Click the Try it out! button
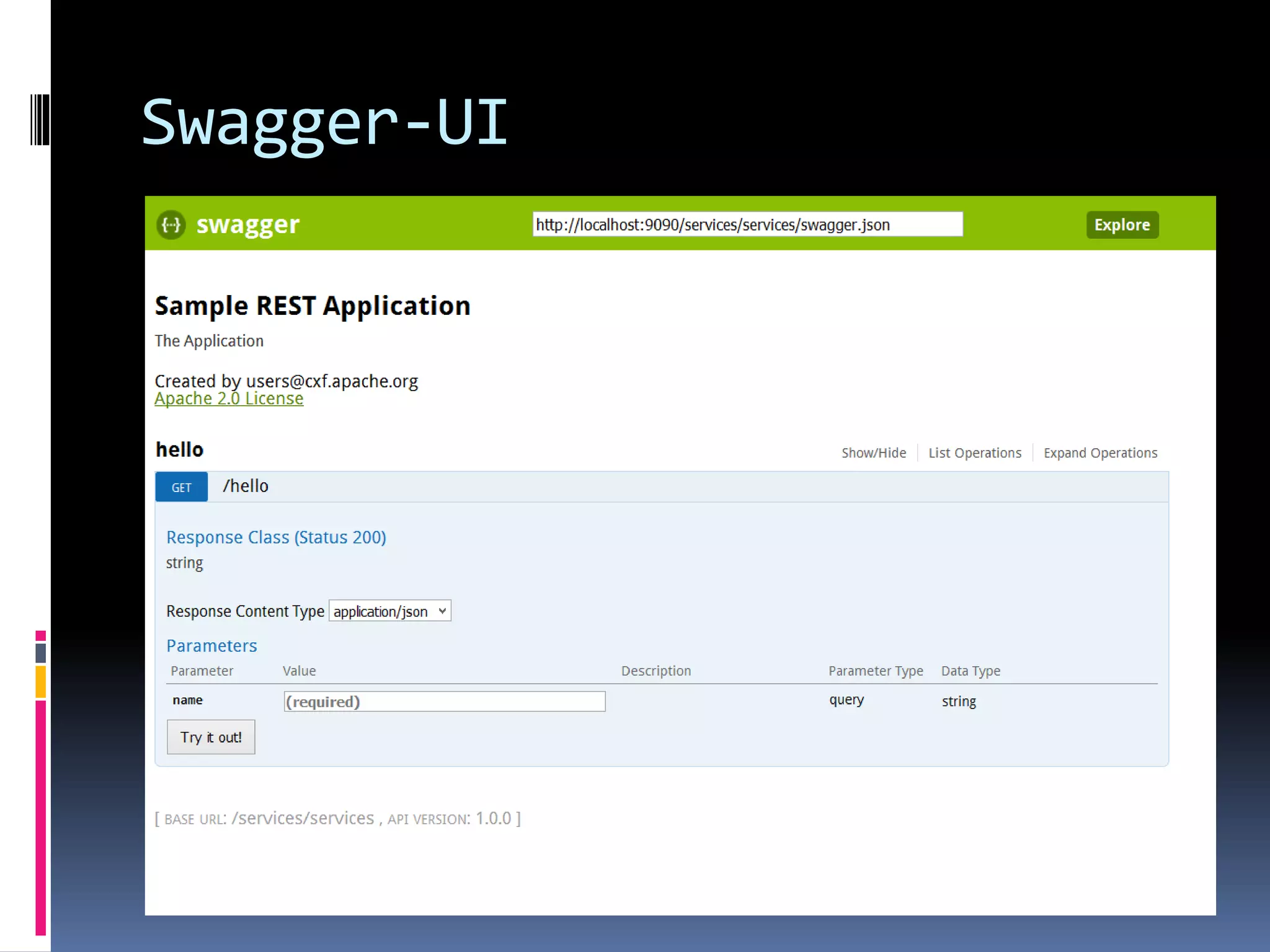Screen dimensions: 1270x952 (x=211, y=737)
